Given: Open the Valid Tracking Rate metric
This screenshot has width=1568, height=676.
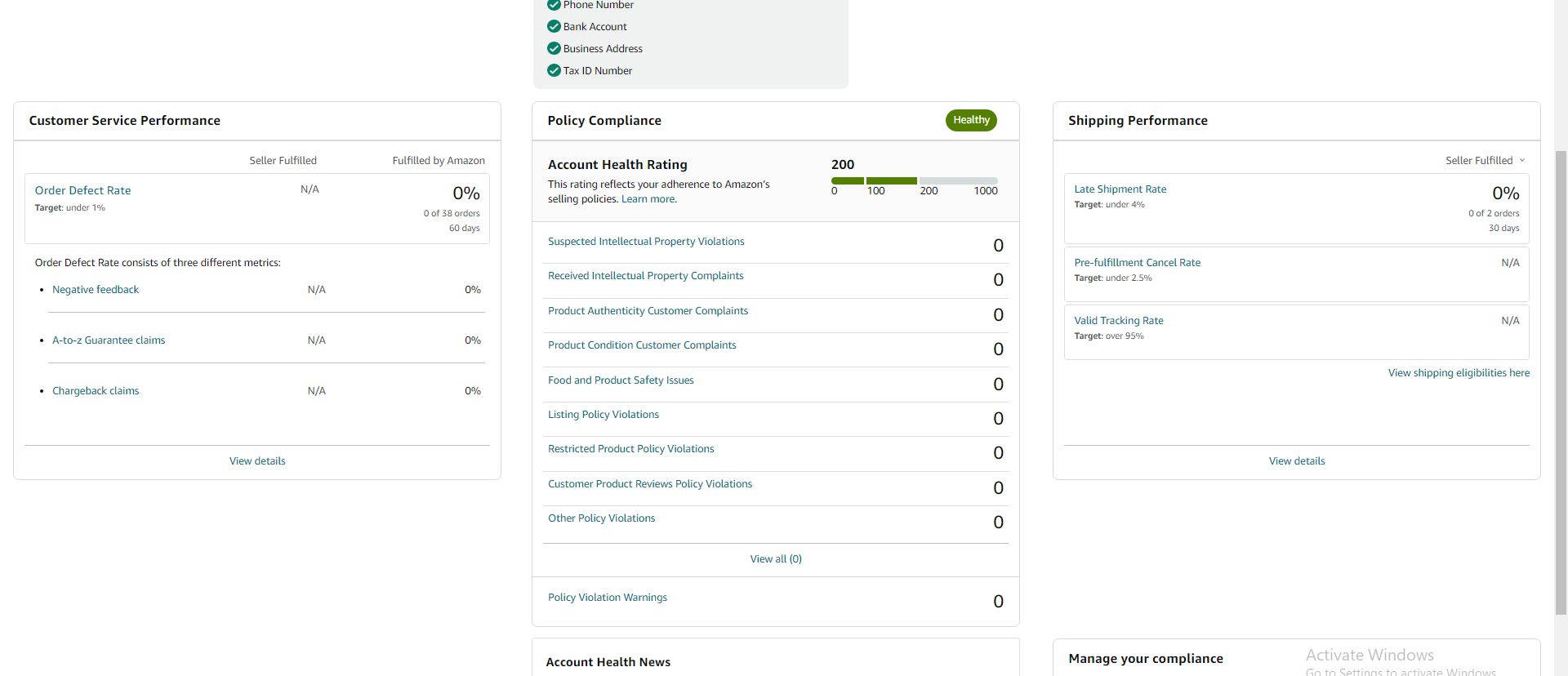Looking at the screenshot, I should click(1118, 321).
